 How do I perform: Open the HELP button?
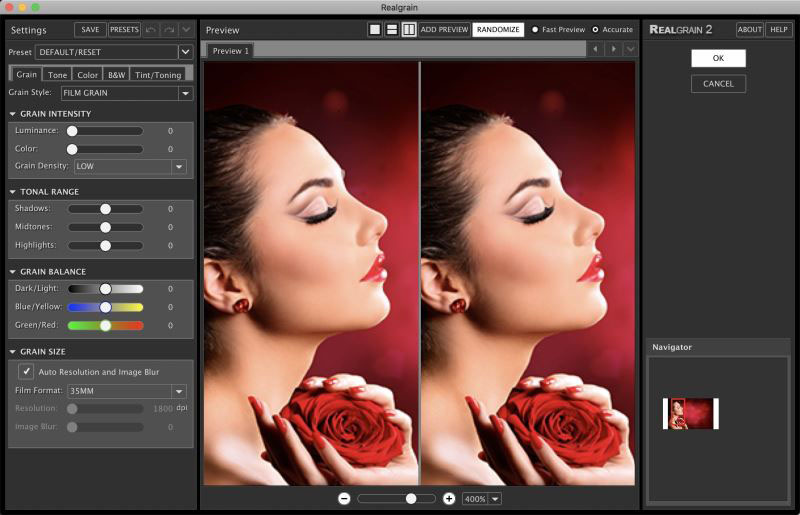coord(779,30)
